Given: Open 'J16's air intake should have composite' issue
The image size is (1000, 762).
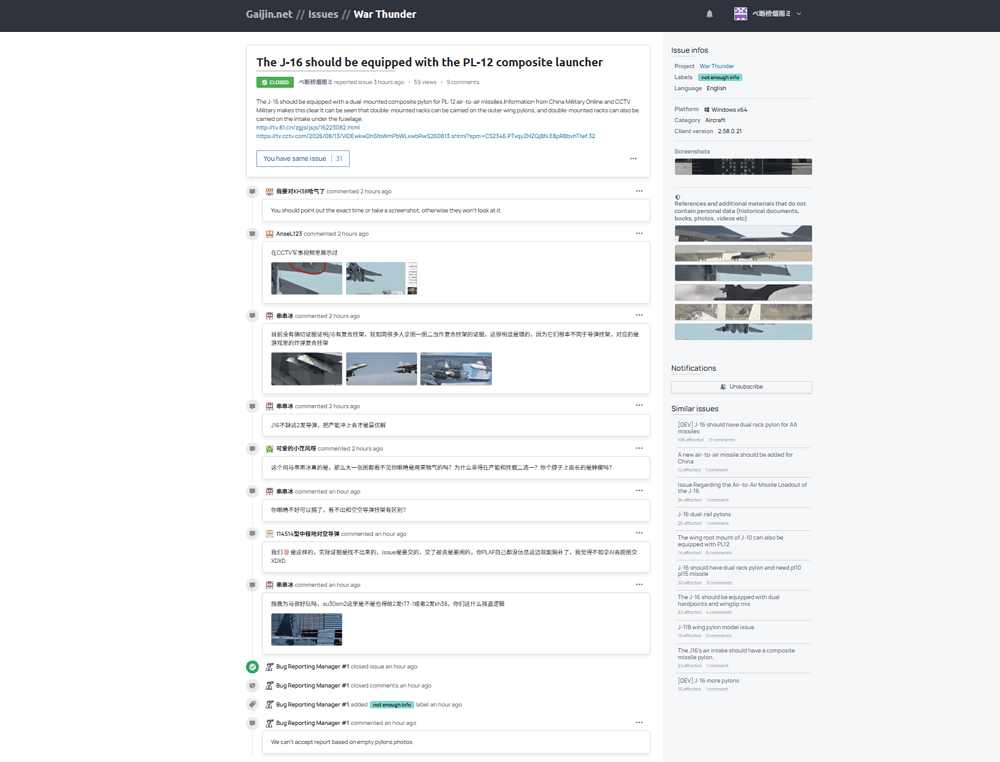Looking at the screenshot, I should pos(736,654).
